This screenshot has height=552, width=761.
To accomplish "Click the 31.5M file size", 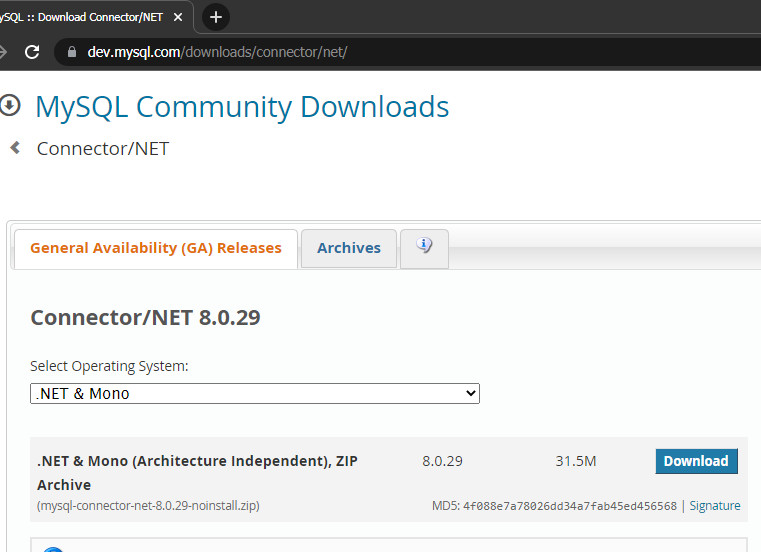I will tap(576, 461).
